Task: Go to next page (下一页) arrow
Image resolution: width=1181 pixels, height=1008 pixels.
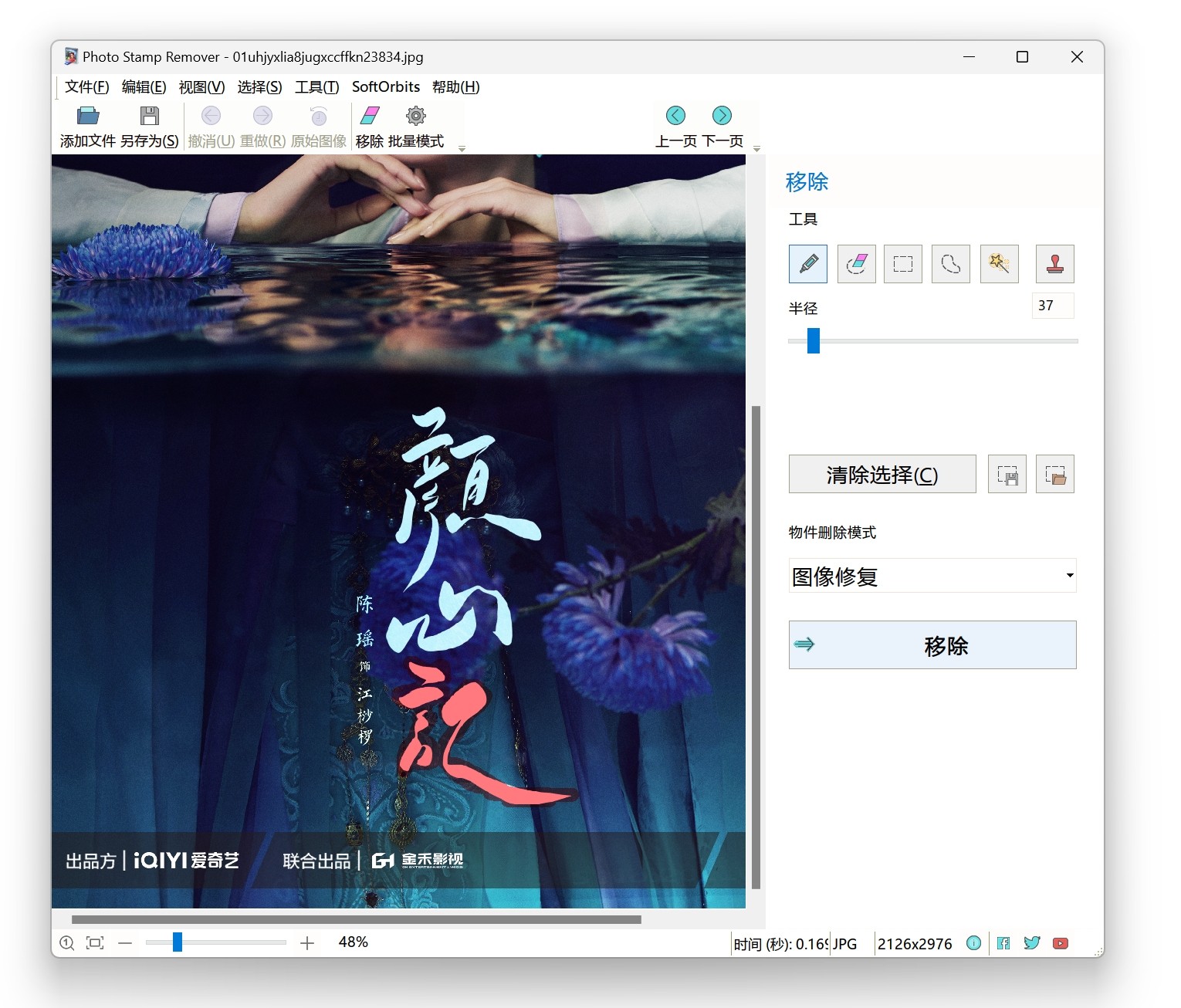Action: pyautogui.click(x=722, y=115)
